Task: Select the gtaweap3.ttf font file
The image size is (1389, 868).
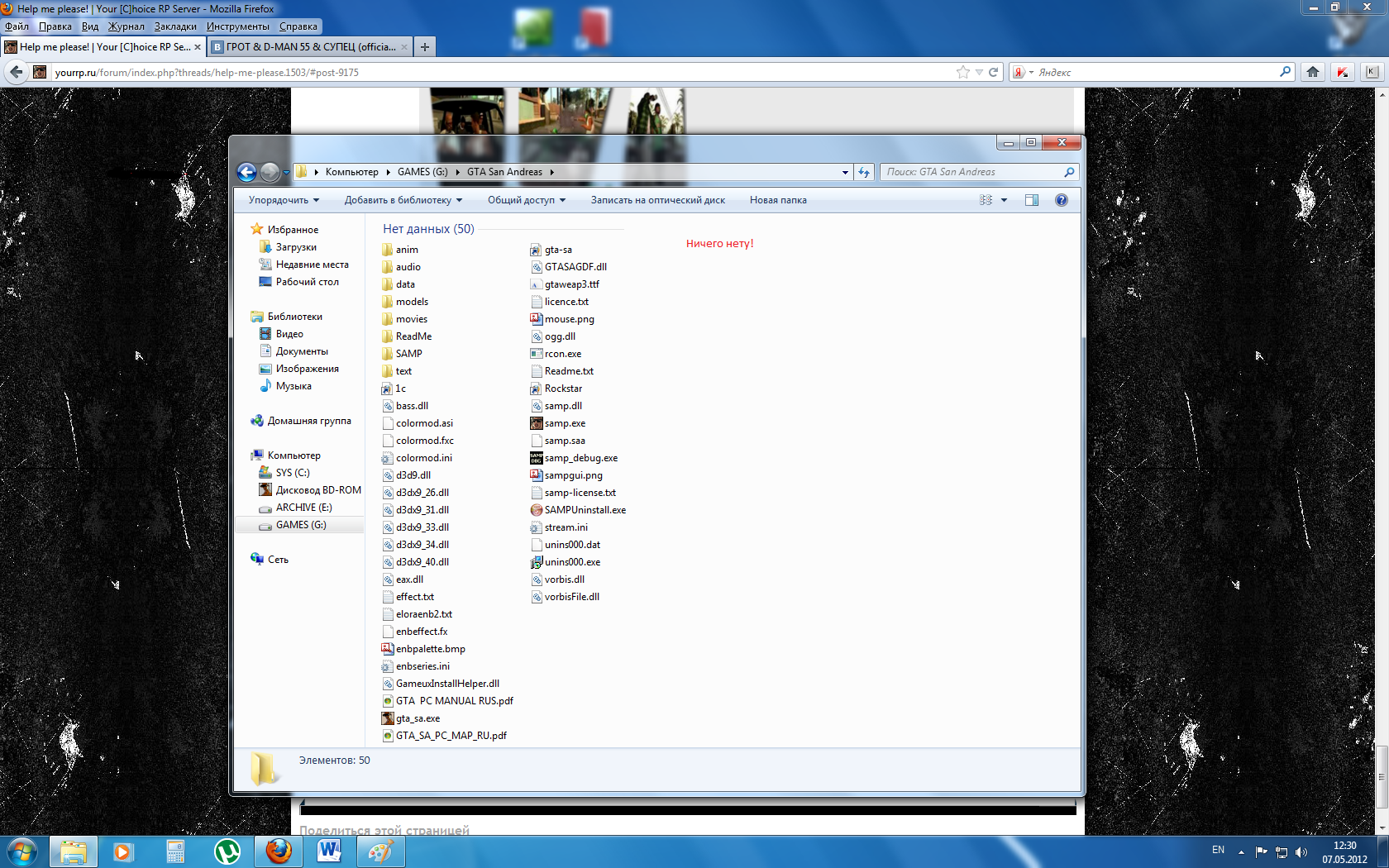Action: click(566, 284)
